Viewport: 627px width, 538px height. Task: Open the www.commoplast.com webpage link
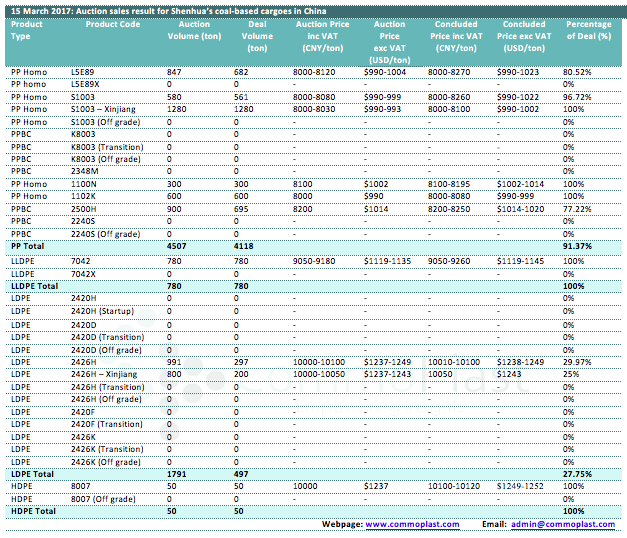tap(412, 524)
